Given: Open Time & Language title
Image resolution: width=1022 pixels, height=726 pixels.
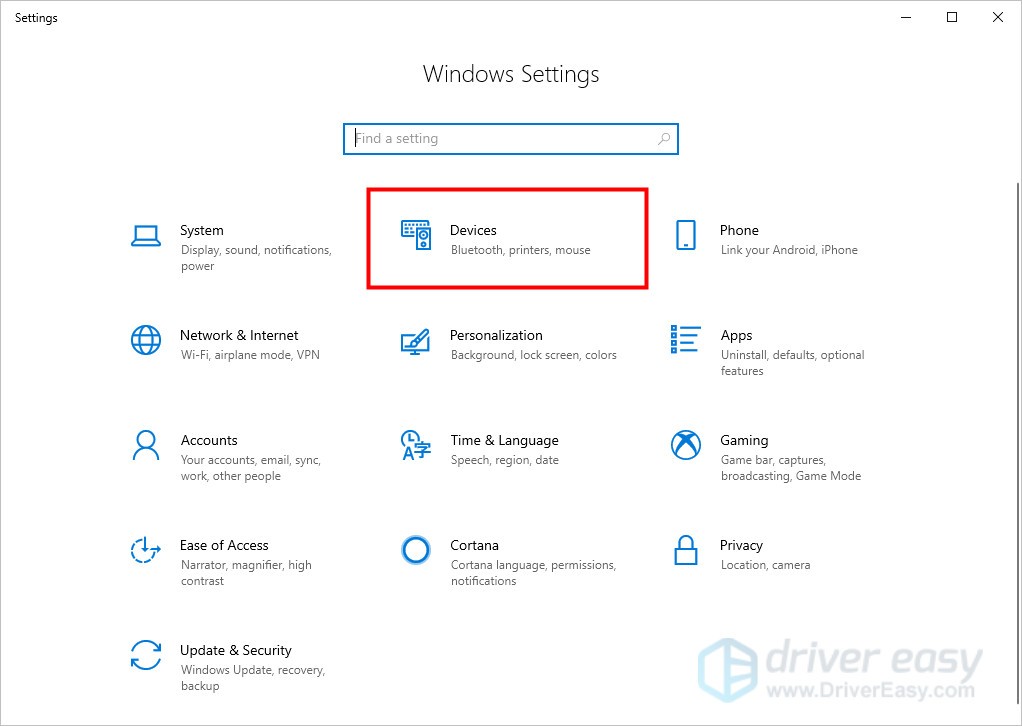Looking at the screenshot, I should (x=504, y=441).
